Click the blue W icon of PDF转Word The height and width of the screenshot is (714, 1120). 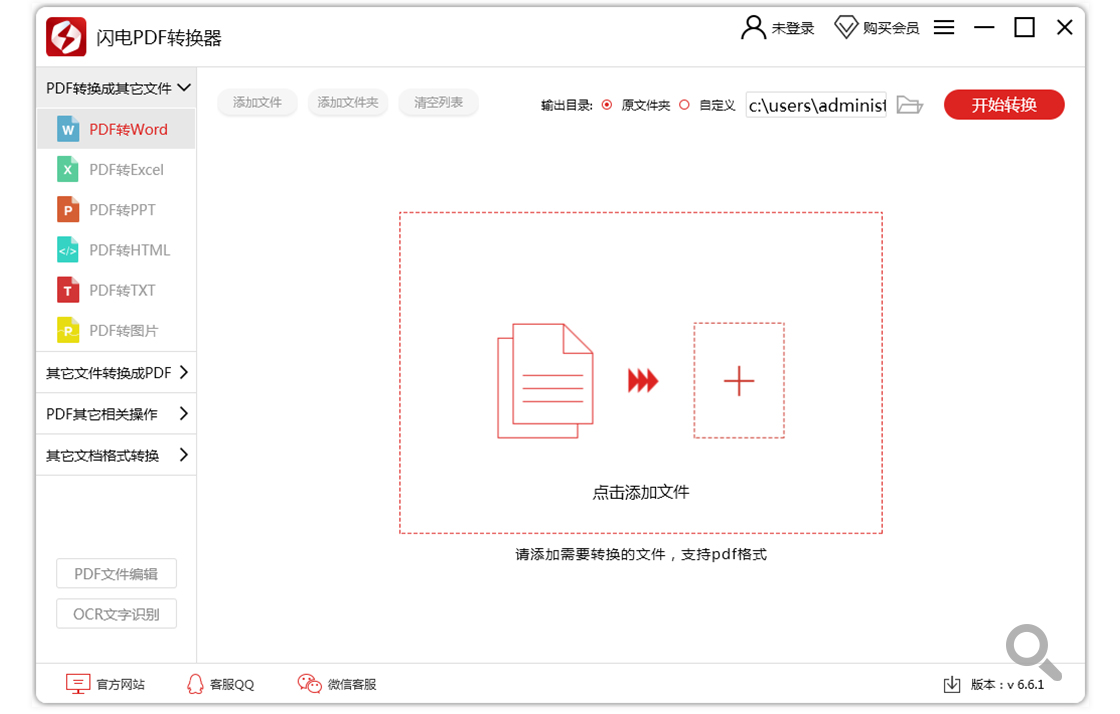(67, 129)
